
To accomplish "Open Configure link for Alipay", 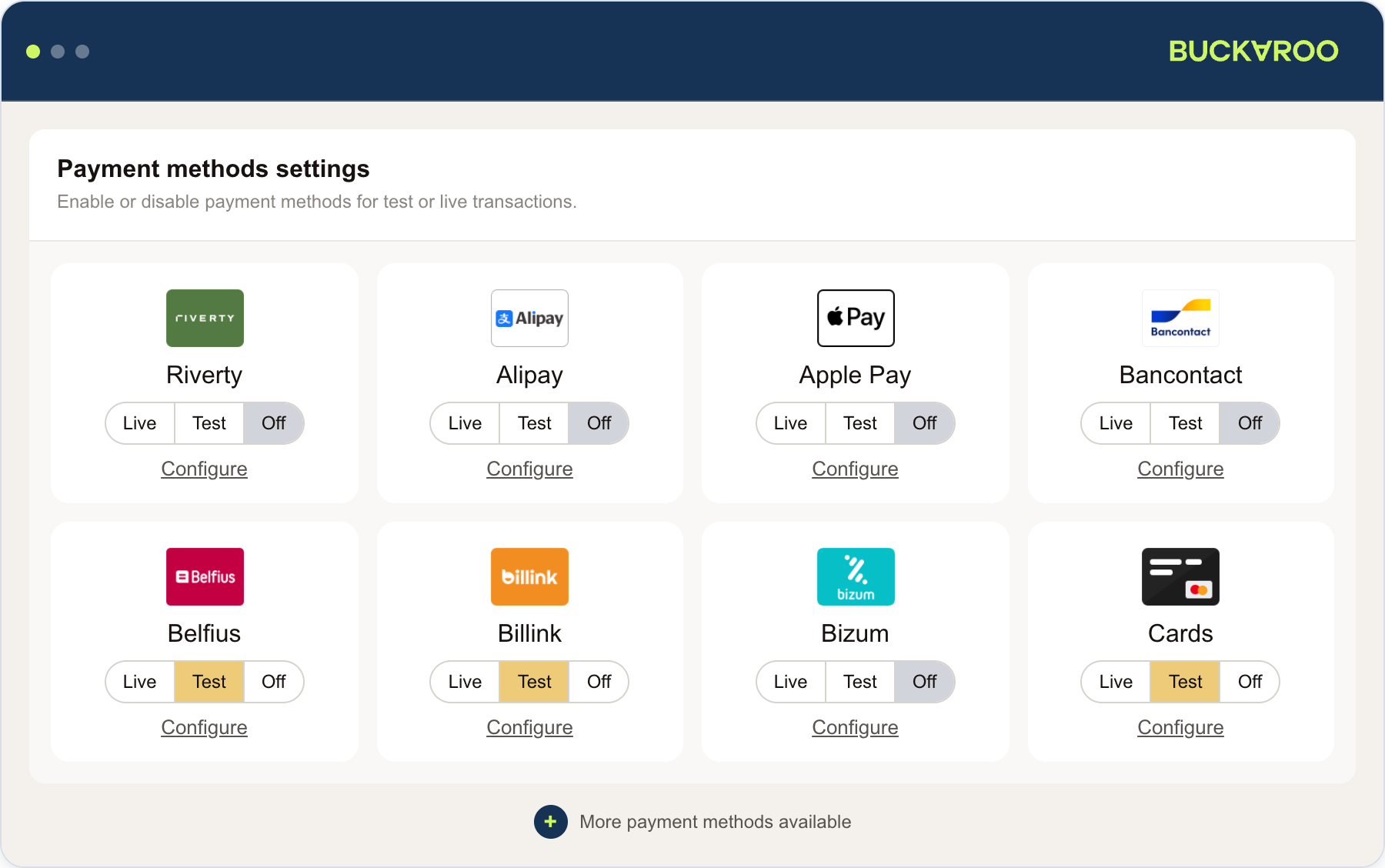I will click(x=529, y=469).
